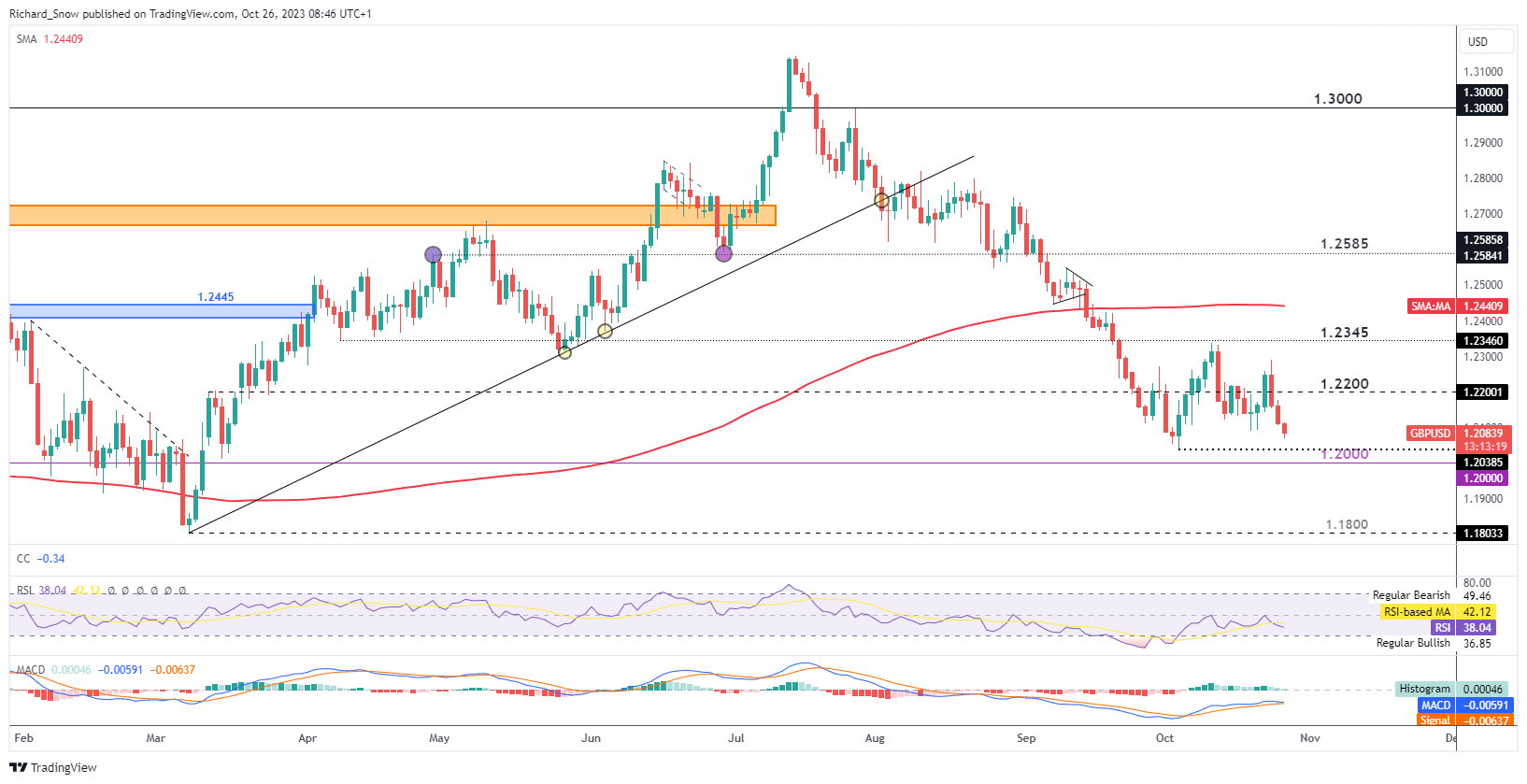
Task: Click the TradingView logo at bottom left
Action: pyautogui.click(x=53, y=767)
